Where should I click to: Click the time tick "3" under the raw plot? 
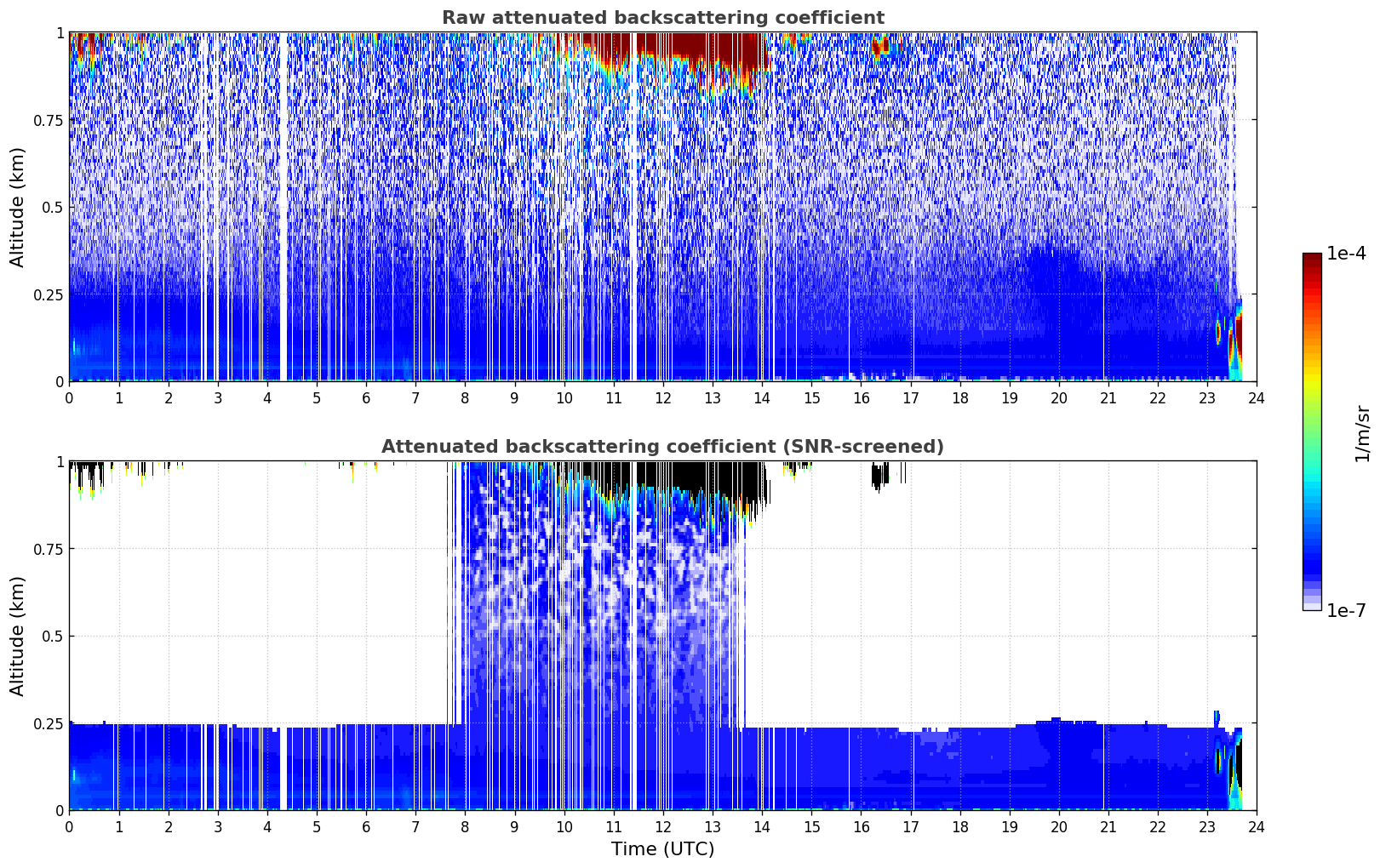pos(217,397)
